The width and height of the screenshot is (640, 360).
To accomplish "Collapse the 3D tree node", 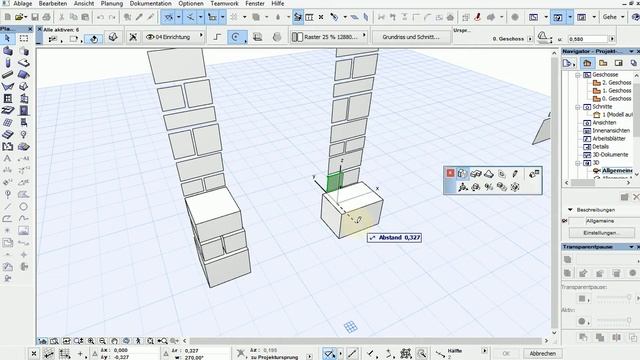I will [x=578, y=163].
